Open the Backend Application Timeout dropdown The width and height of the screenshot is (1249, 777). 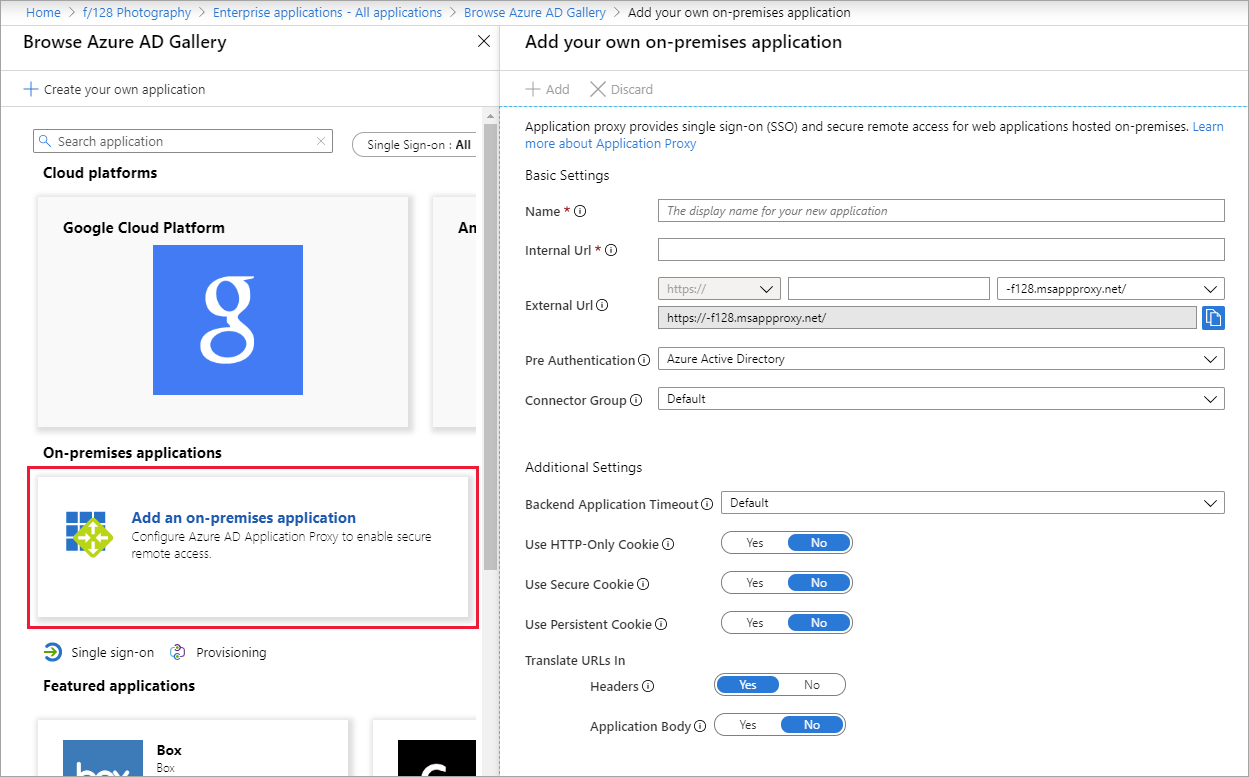coord(972,503)
